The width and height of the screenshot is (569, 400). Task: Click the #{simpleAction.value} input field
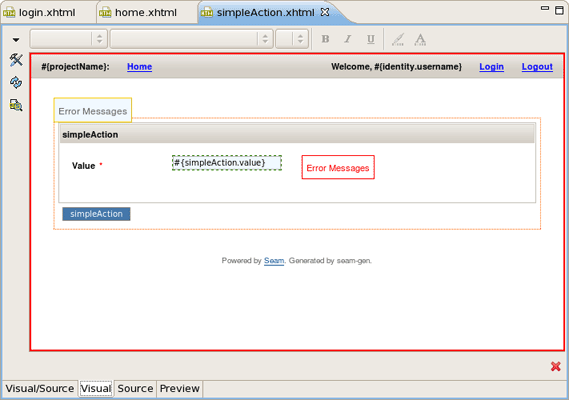point(227,163)
